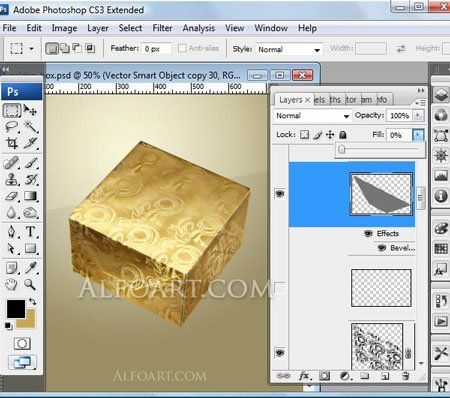The image size is (450, 398).
Task: Select the Rectangle shape tool
Action: pyautogui.click(x=30, y=249)
